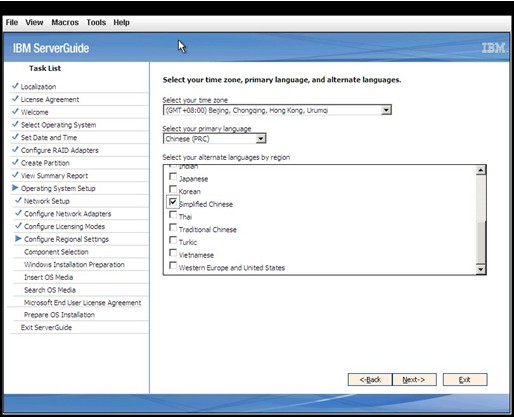
Task: Select Operating System Setup task
Action: pos(58,188)
